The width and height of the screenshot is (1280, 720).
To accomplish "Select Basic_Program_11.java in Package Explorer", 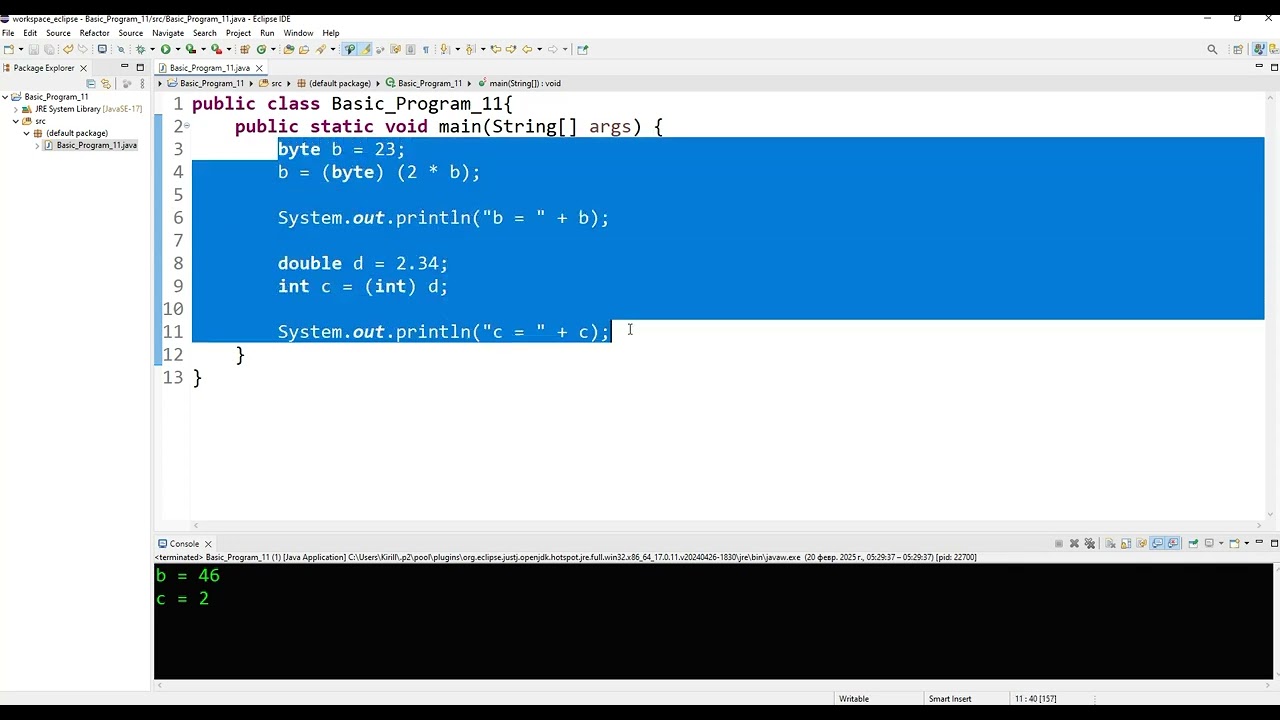I will pyautogui.click(x=96, y=145).
